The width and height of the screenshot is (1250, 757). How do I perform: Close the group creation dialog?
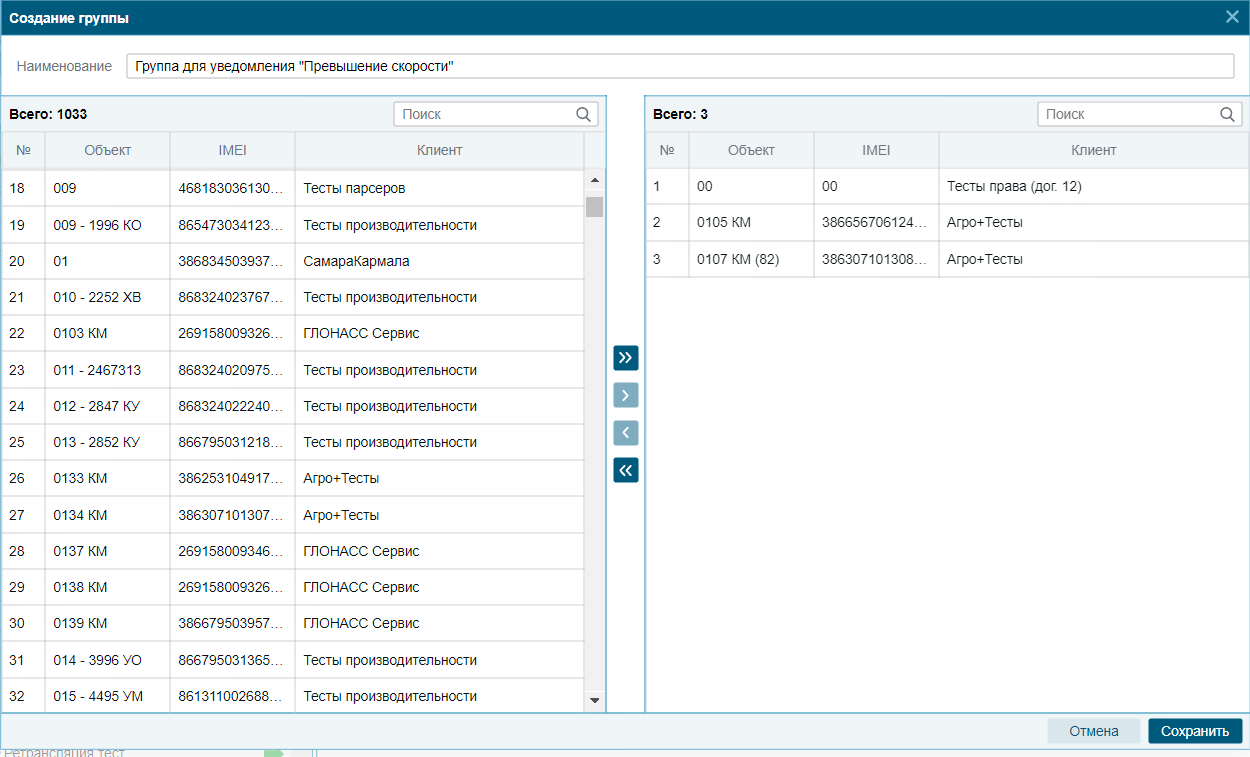(1232, 17)
